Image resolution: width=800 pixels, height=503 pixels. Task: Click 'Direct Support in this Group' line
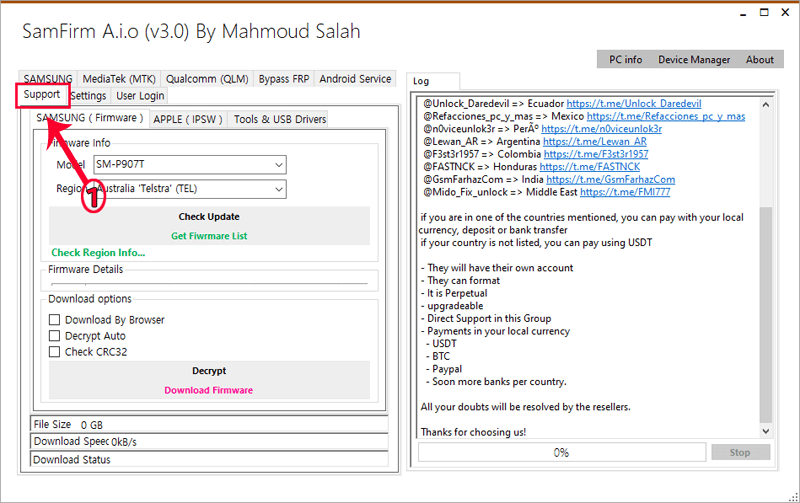486,318
